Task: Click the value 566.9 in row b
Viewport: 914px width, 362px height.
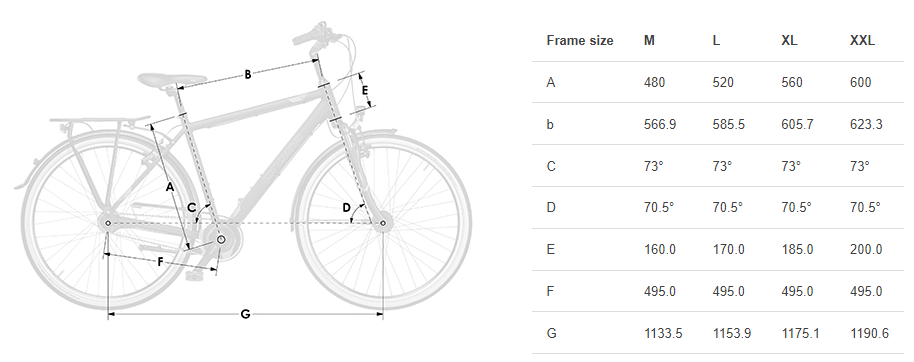Action: [x=660, y=124]
